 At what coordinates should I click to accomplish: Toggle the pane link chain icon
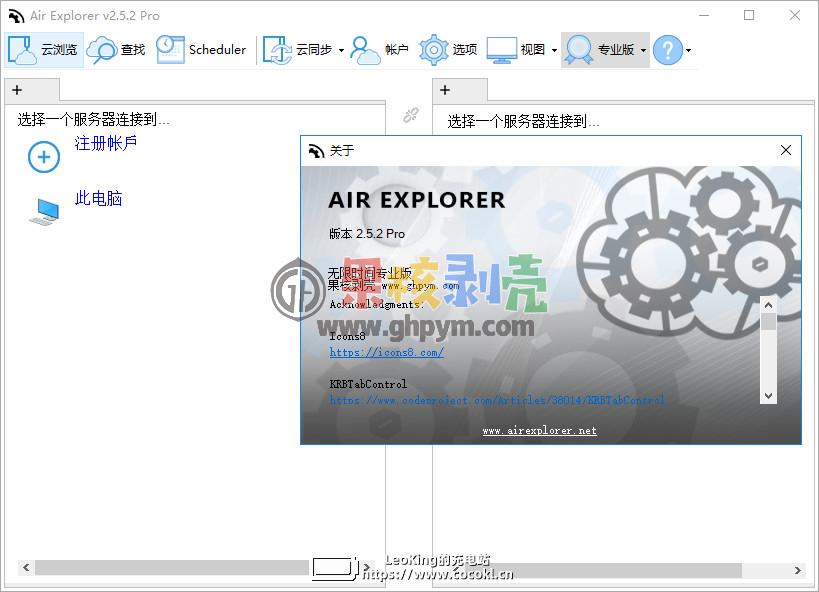coord(411,115)
